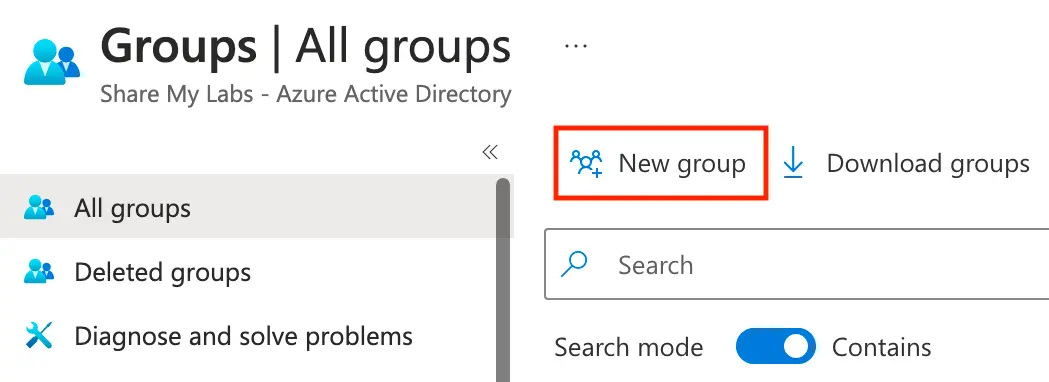Click the Search mode label

(x=628, y=347)
